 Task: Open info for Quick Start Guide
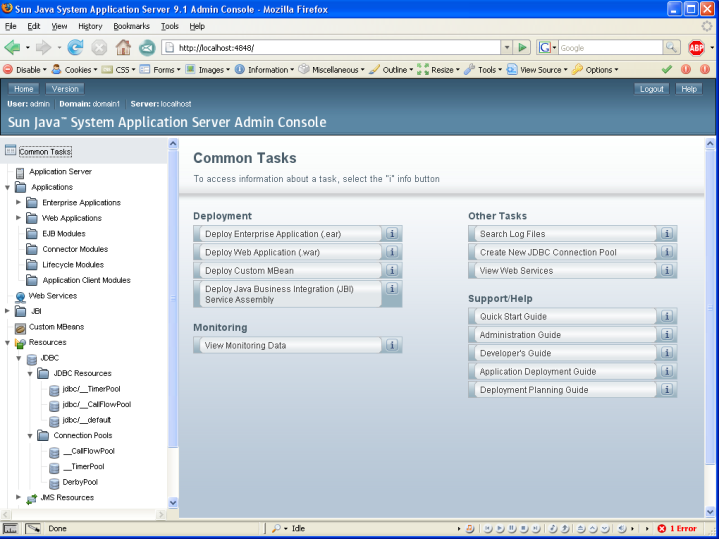click(x=667, y=316)
